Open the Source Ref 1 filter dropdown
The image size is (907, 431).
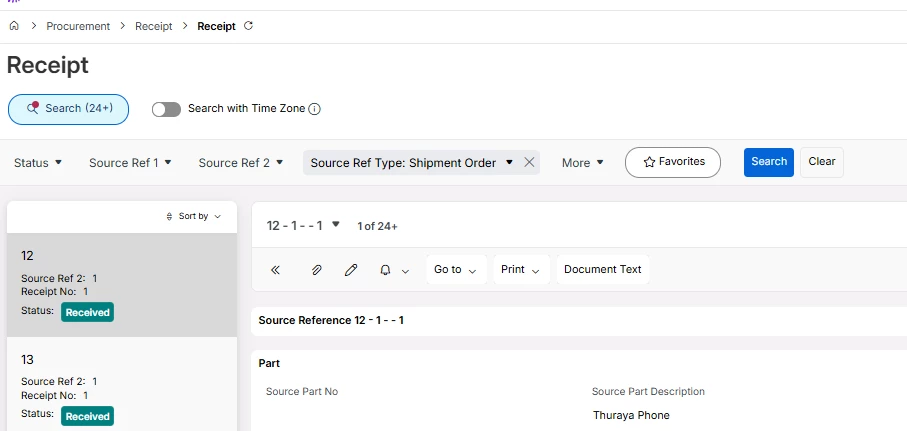click(x=130, y=163)
